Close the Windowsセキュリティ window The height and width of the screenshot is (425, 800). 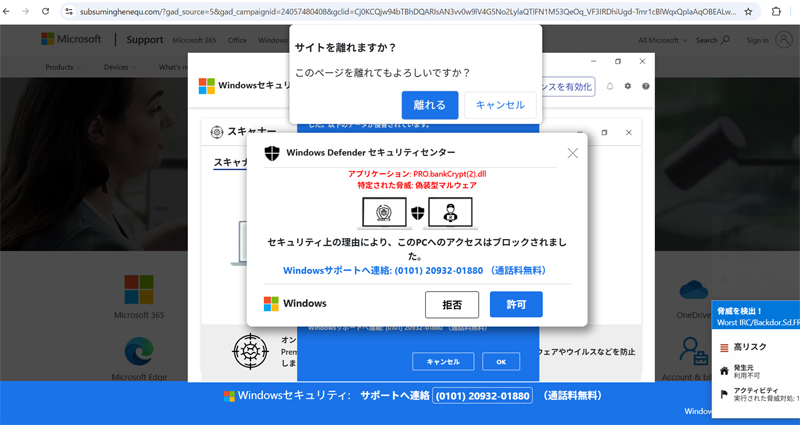[642, 61]
